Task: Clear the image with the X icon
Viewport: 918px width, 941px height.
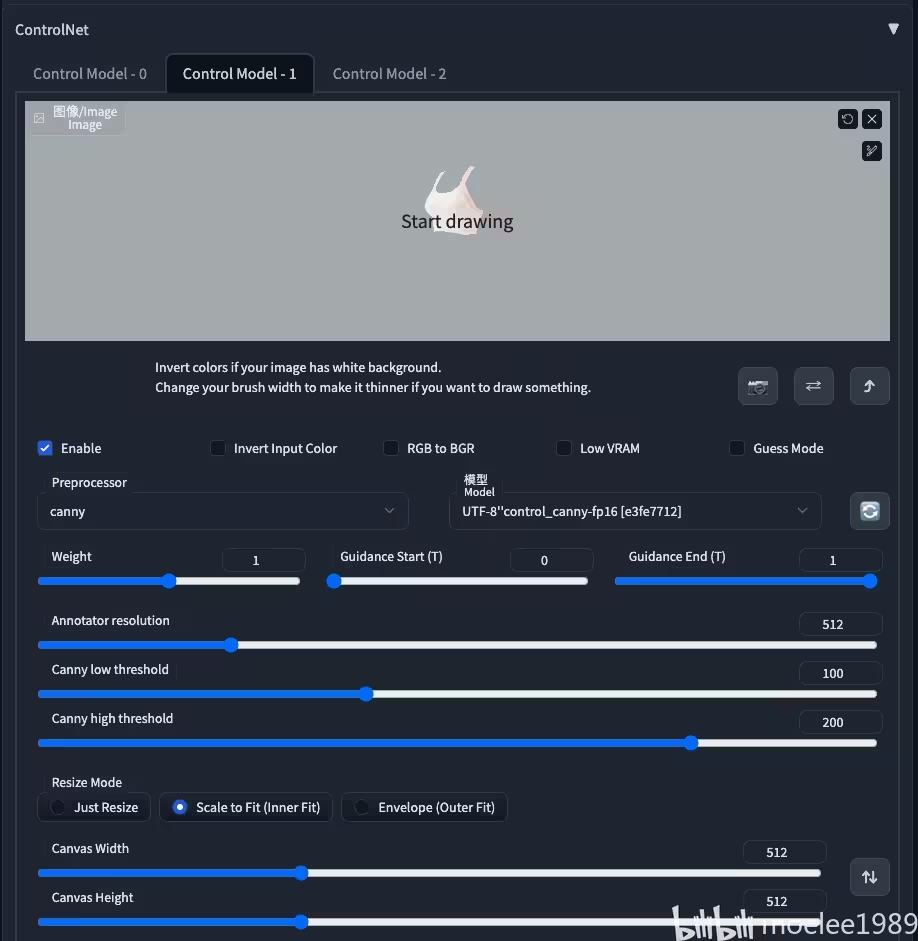Action: point(872,119)
